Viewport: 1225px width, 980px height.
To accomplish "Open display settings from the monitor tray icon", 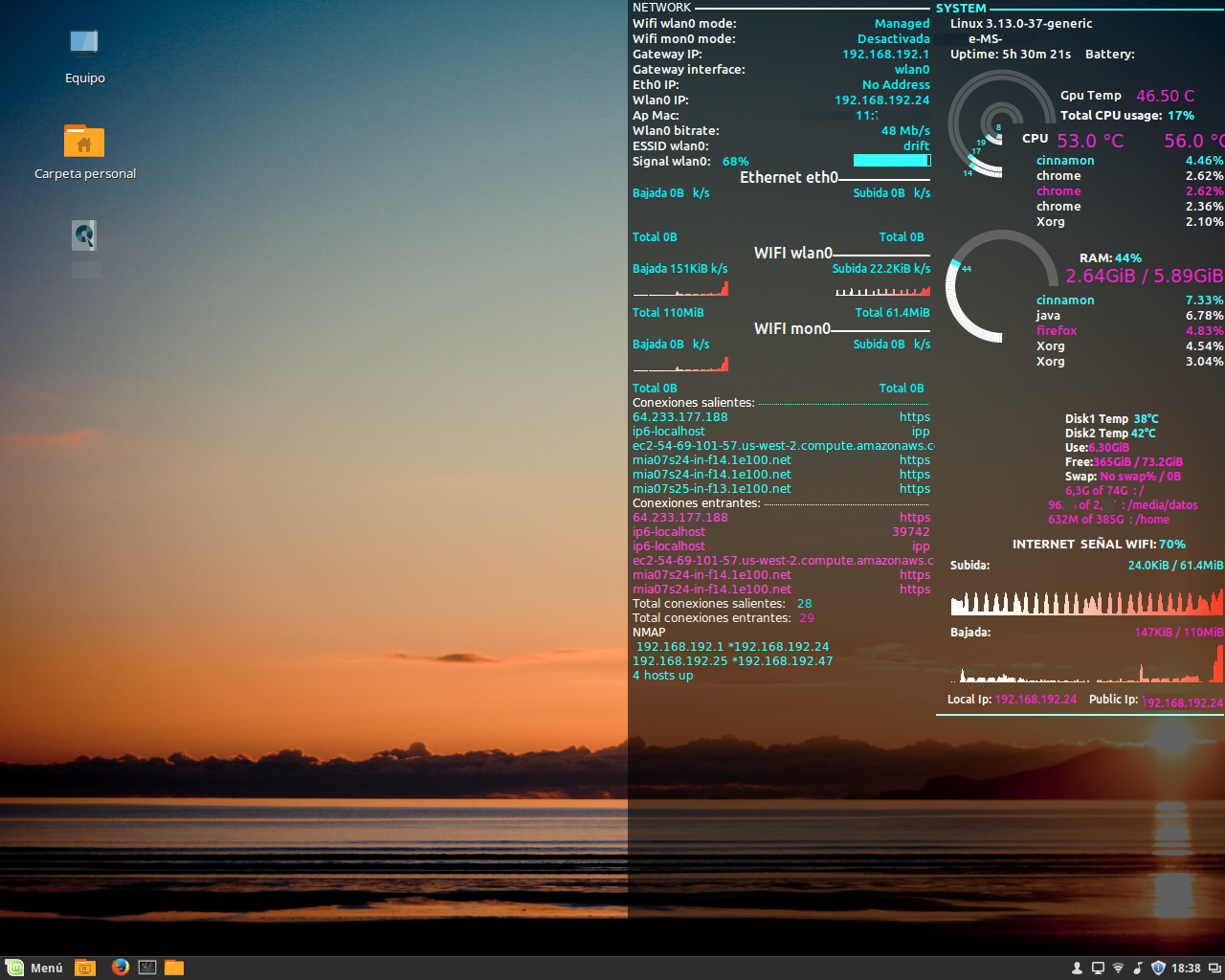I will pyautogui.click(x=1098, y=968).
